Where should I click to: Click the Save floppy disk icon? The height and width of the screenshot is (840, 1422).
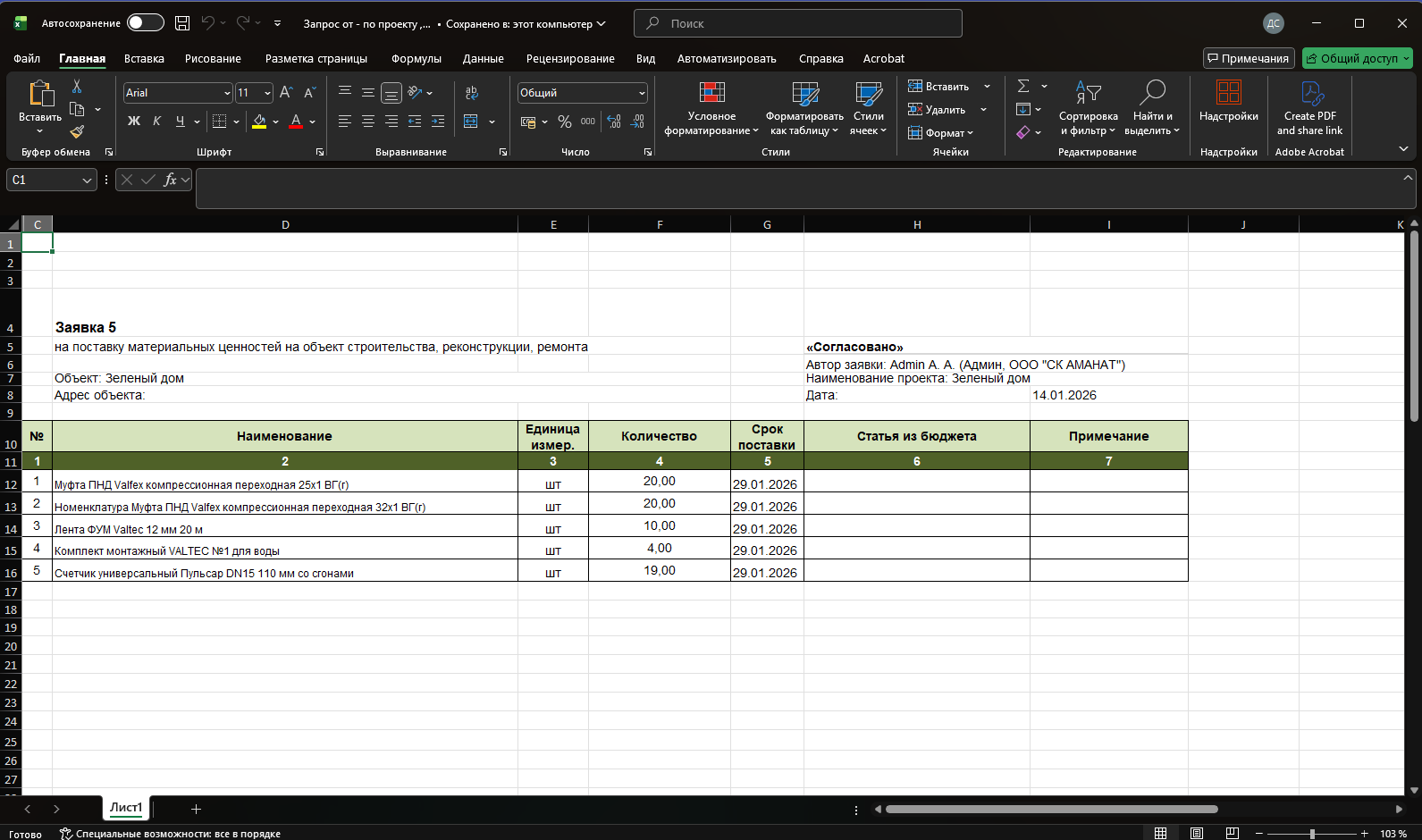pyautogui.click(x=182, y=23)
